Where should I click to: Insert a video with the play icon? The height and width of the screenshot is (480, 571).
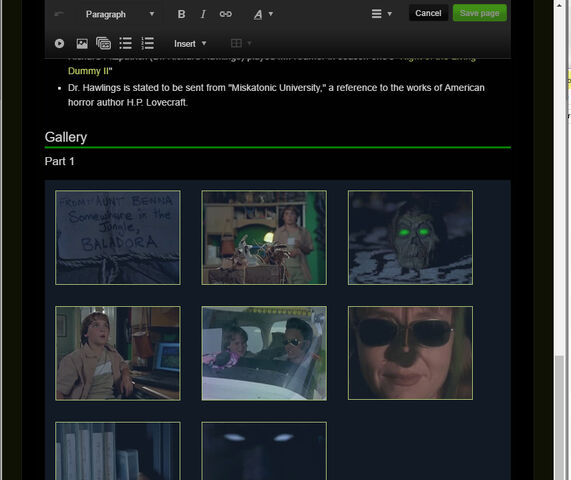coord(59,44)
